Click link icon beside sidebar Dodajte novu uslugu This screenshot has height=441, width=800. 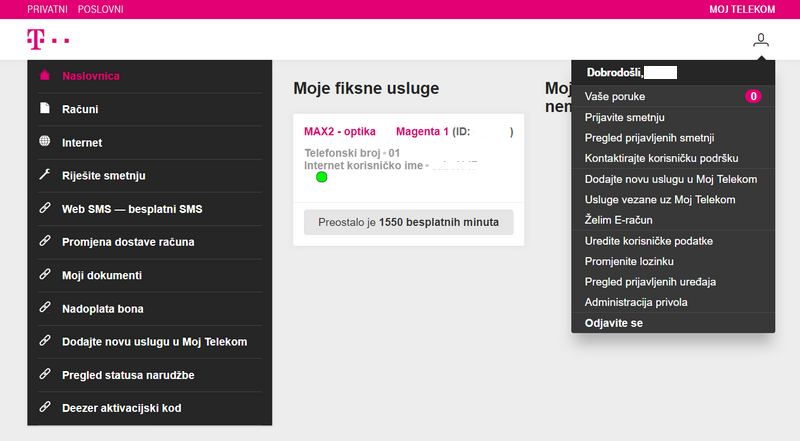(x=45, y=340)
